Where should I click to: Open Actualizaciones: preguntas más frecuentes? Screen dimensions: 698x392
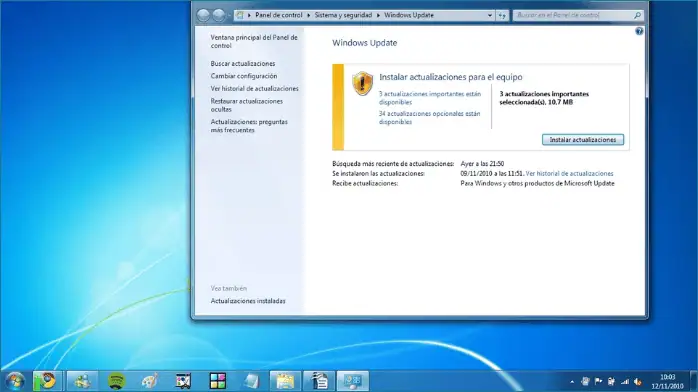[249, 126]
